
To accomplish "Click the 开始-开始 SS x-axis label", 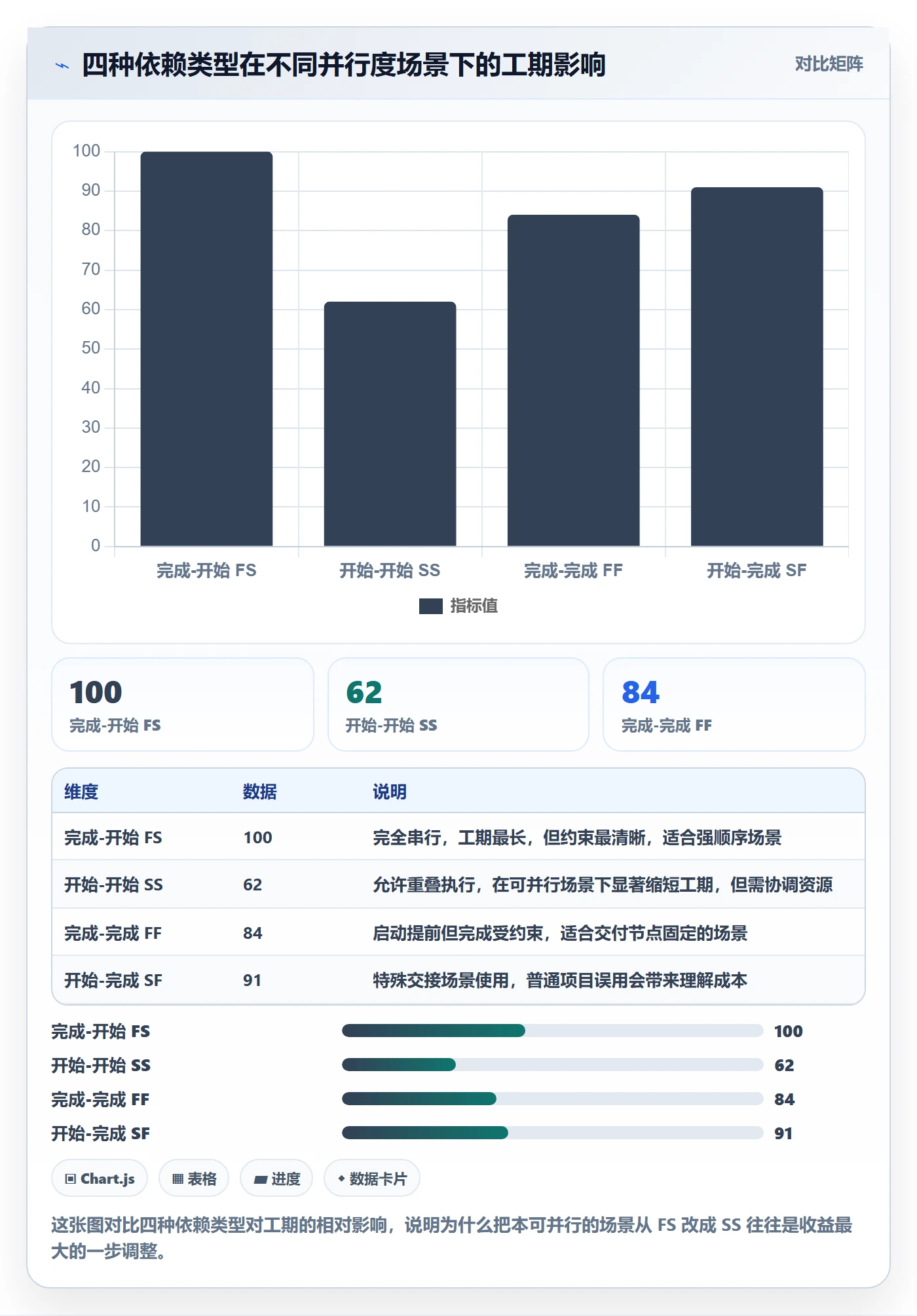I will 390,571.
